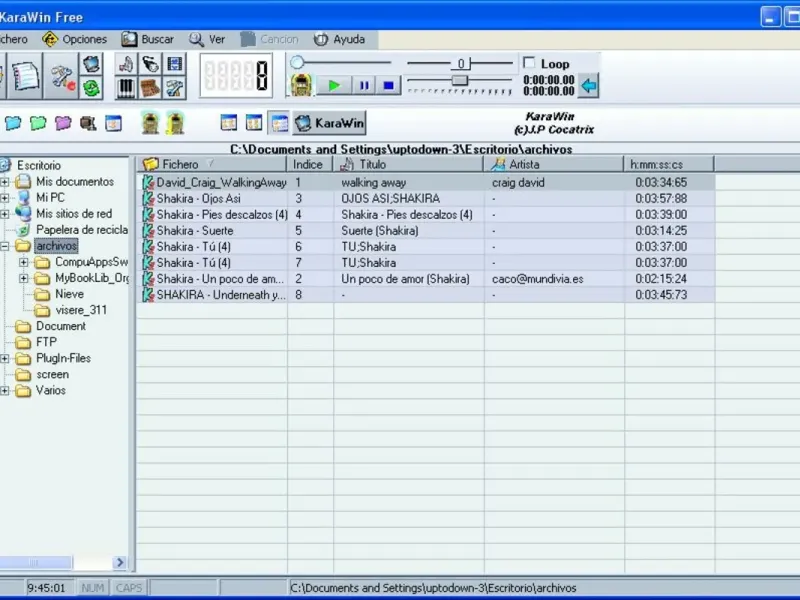
Task: Select the second window layout icon
Action: (x=254, y=122)
